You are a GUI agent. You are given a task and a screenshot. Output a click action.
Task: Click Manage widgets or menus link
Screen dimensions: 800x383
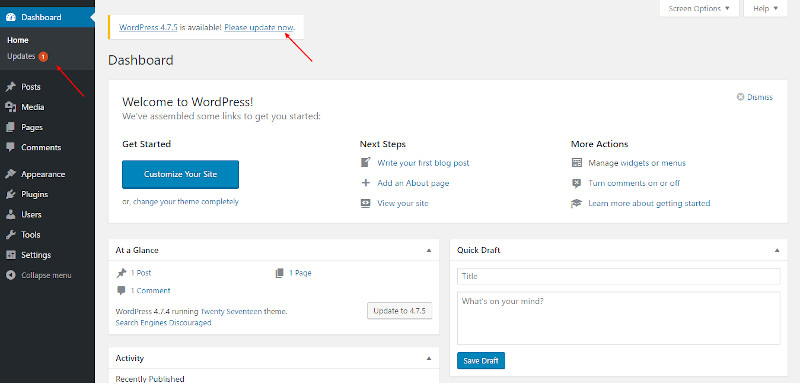click(637, 163)
